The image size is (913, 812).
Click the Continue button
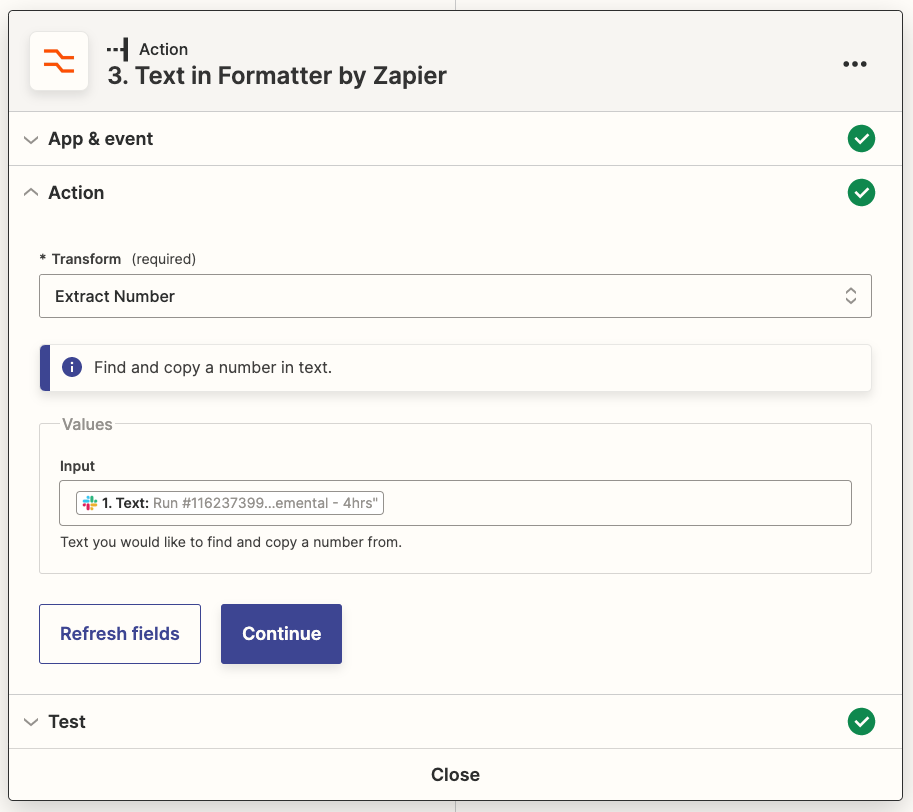281,633
